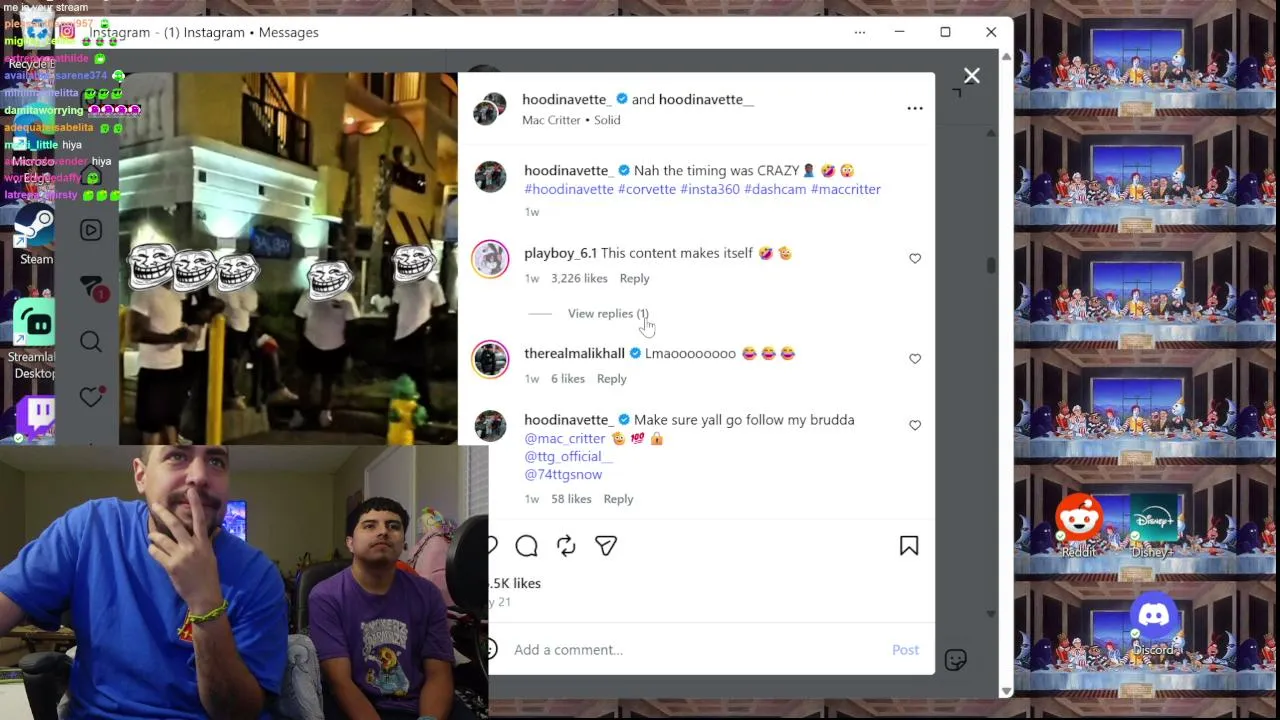Viewport: 1280px width, 720px height.
Task: Click playboy_6.1's profile picture
Action: [x=490, y=259]
